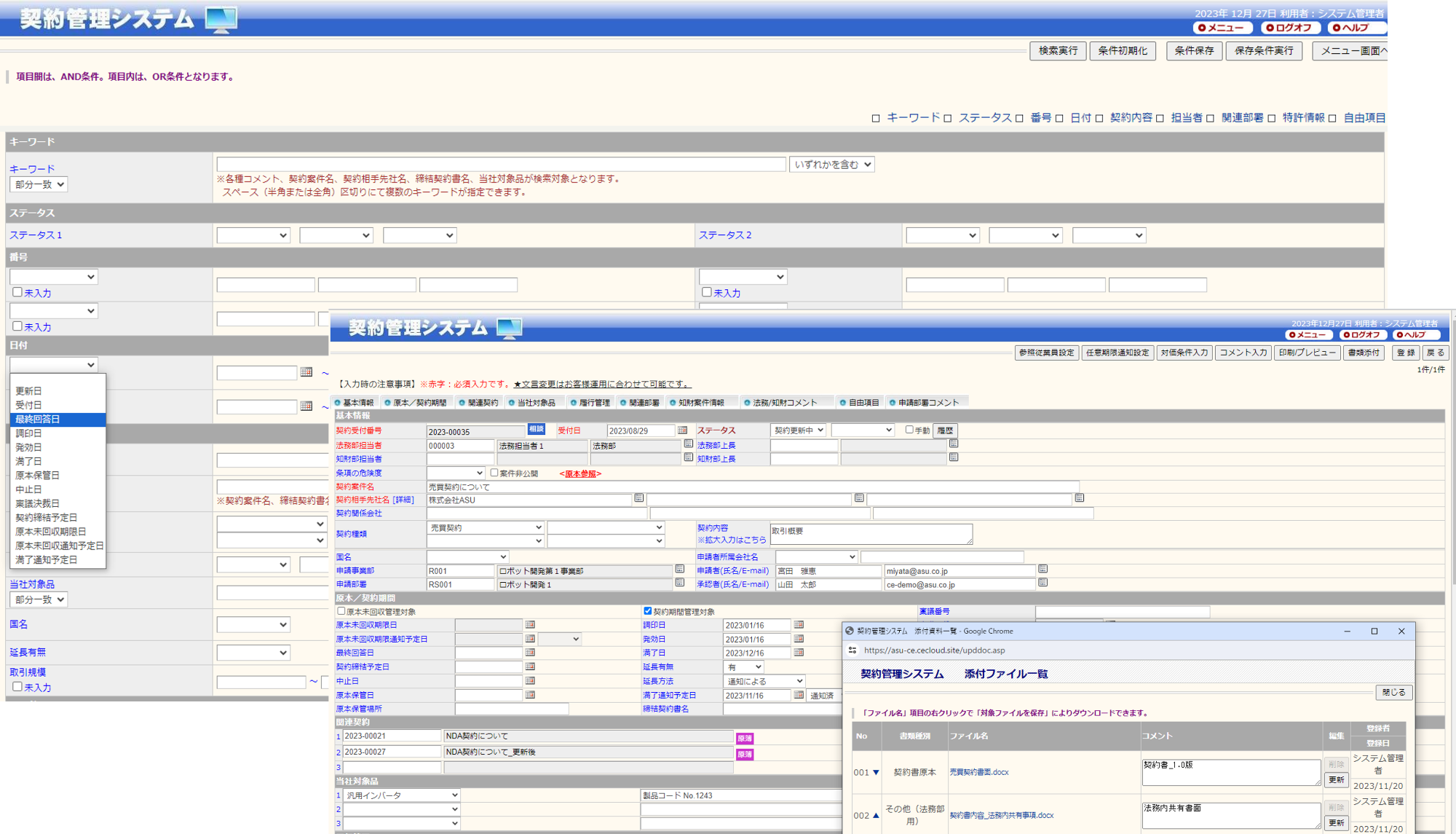
Task: Open calendar for 調印日 2023/01/16
Action: click(799, 625)
